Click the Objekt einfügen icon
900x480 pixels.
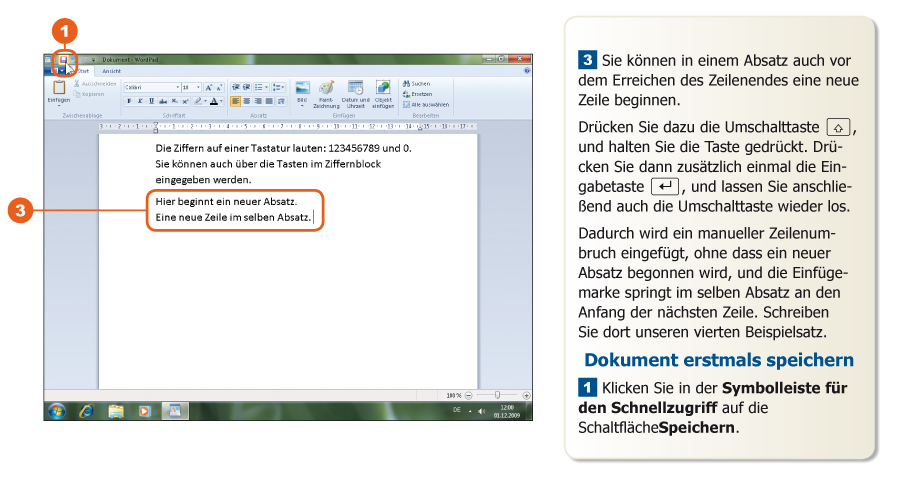coord(383,90)
